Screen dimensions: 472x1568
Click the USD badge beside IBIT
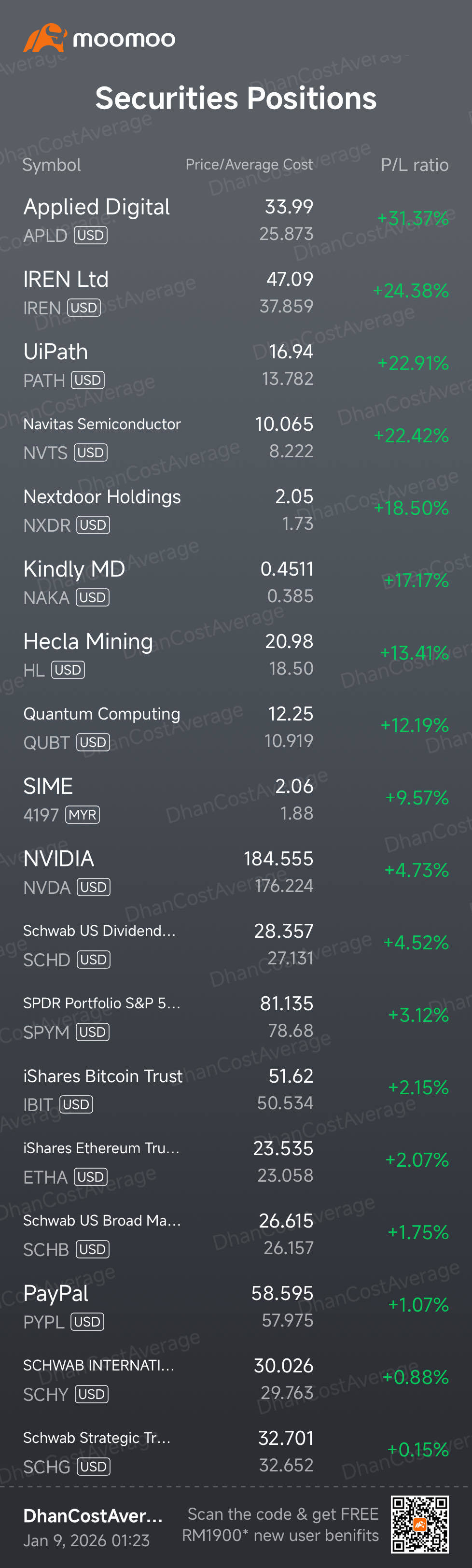(x=76, y=1104)
